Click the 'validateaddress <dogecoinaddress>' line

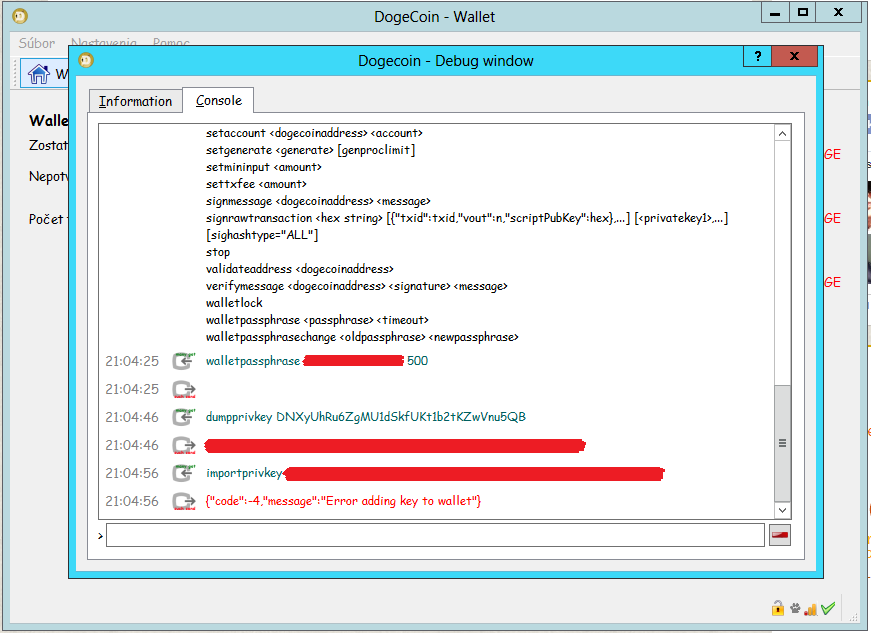299,269
